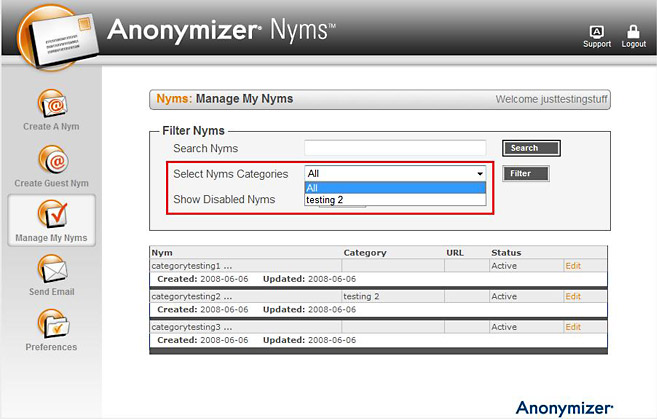657x419 pixels.
Task: Choose 'All' from the category list
Action: [x=394, y=188]
